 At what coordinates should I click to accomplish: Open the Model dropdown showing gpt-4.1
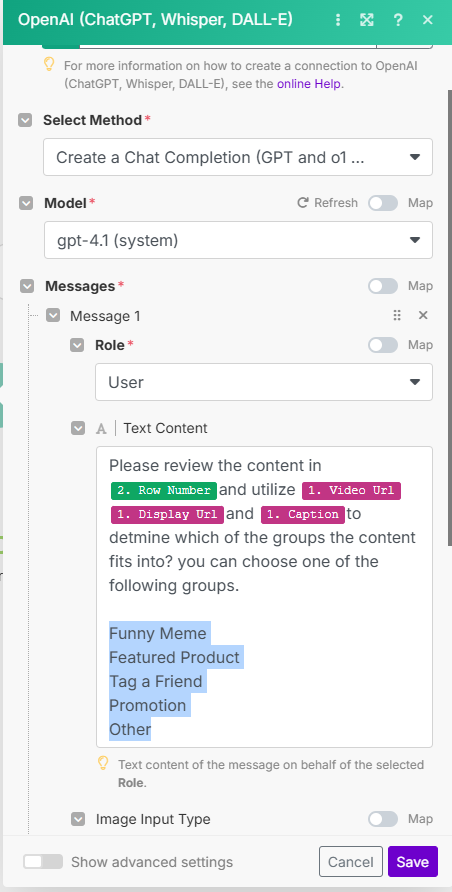pyautogui.click(x=238, y=240)
